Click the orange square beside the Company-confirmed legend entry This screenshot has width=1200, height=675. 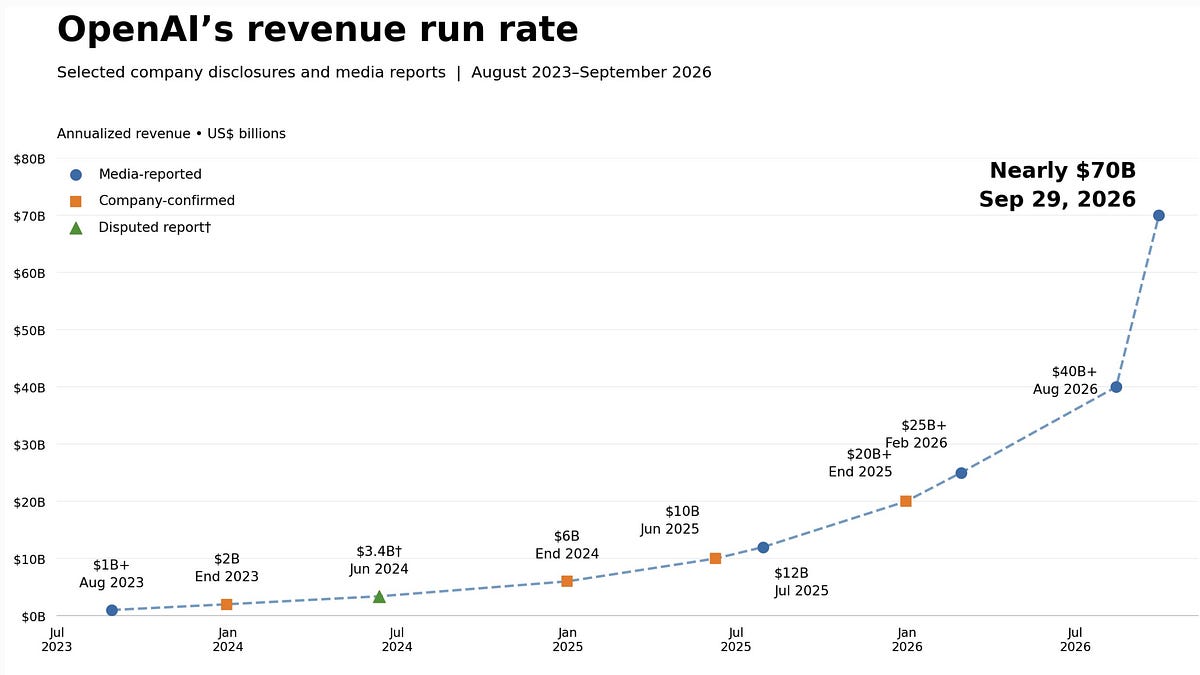pyautogui.click(x=76, y=201)
